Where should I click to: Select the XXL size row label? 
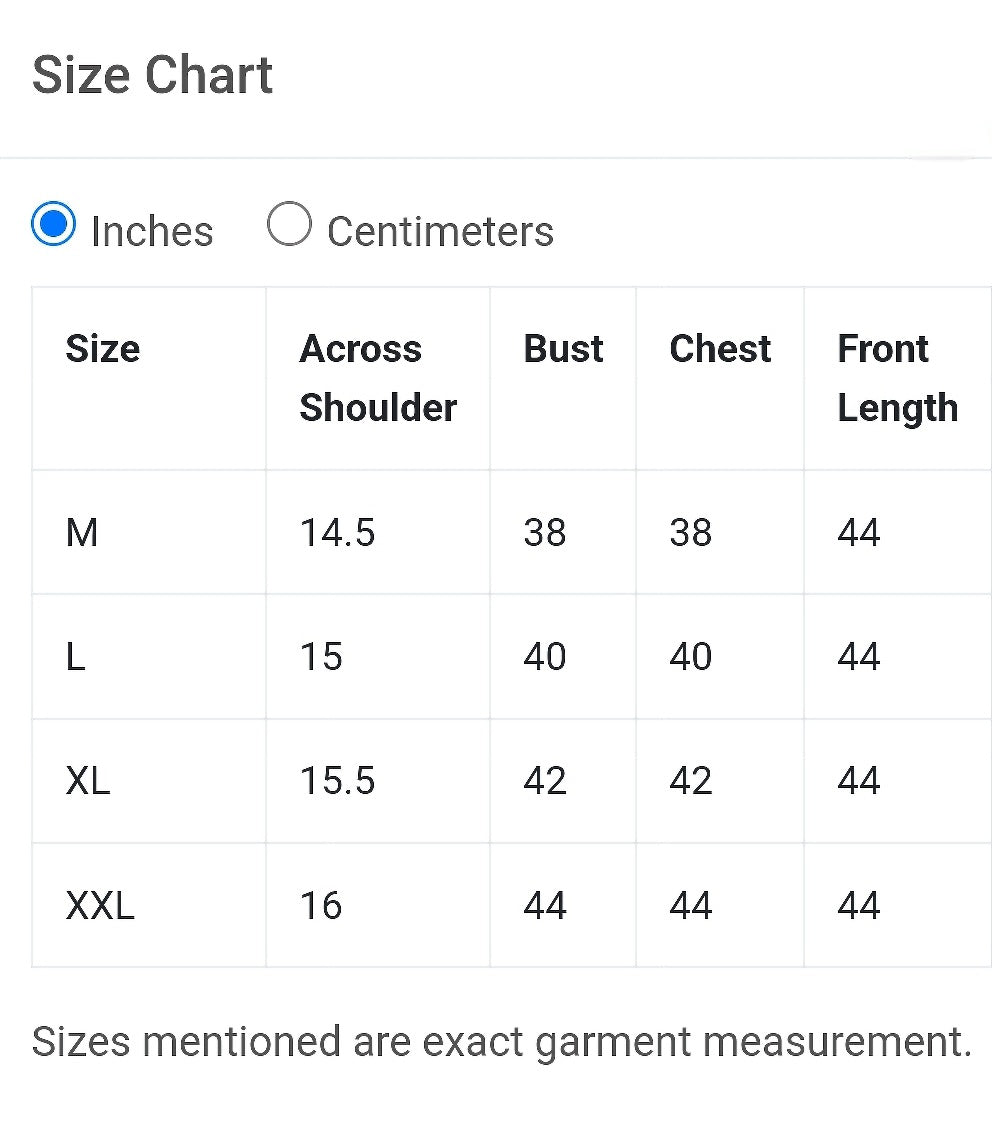pos(101,905)
